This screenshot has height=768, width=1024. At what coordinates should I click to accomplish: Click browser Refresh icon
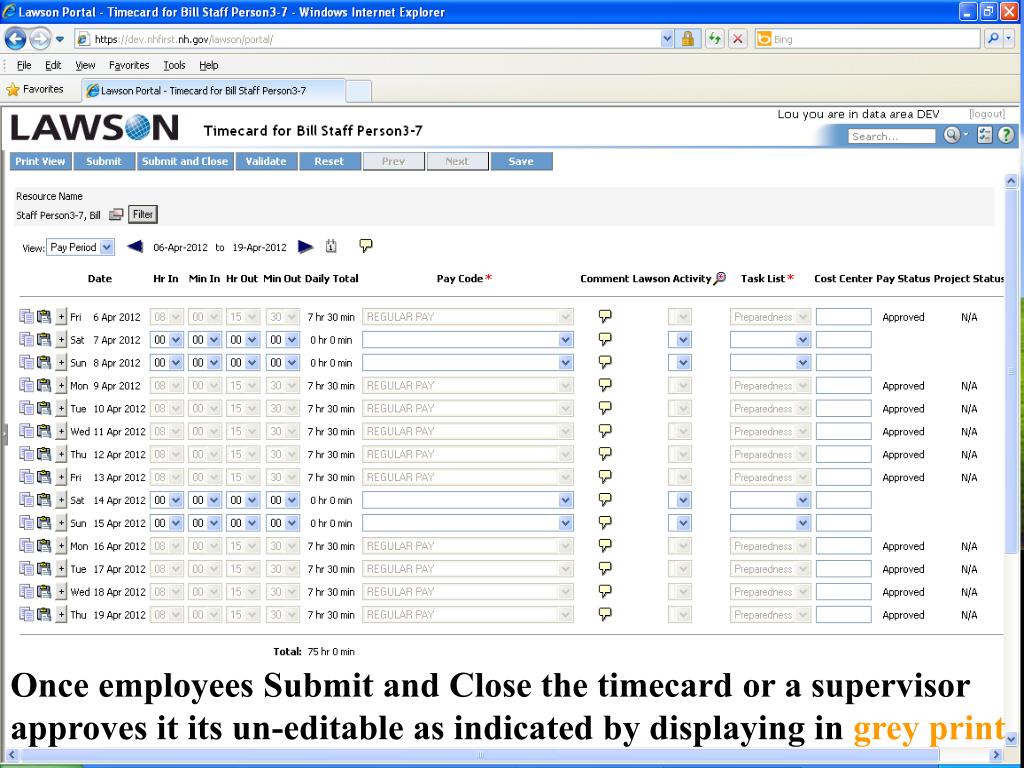pyautogui.click(x=714, y=39)
